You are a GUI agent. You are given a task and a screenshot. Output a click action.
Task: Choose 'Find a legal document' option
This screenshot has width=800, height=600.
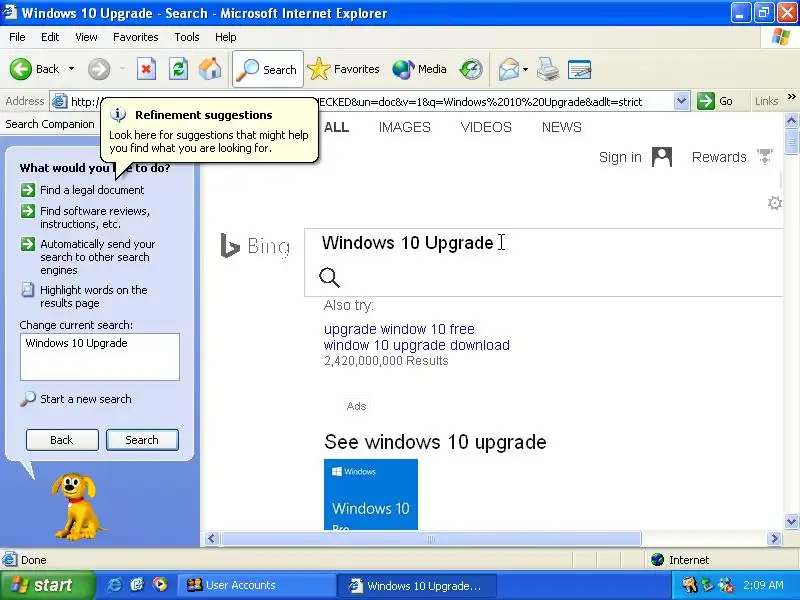92,190
